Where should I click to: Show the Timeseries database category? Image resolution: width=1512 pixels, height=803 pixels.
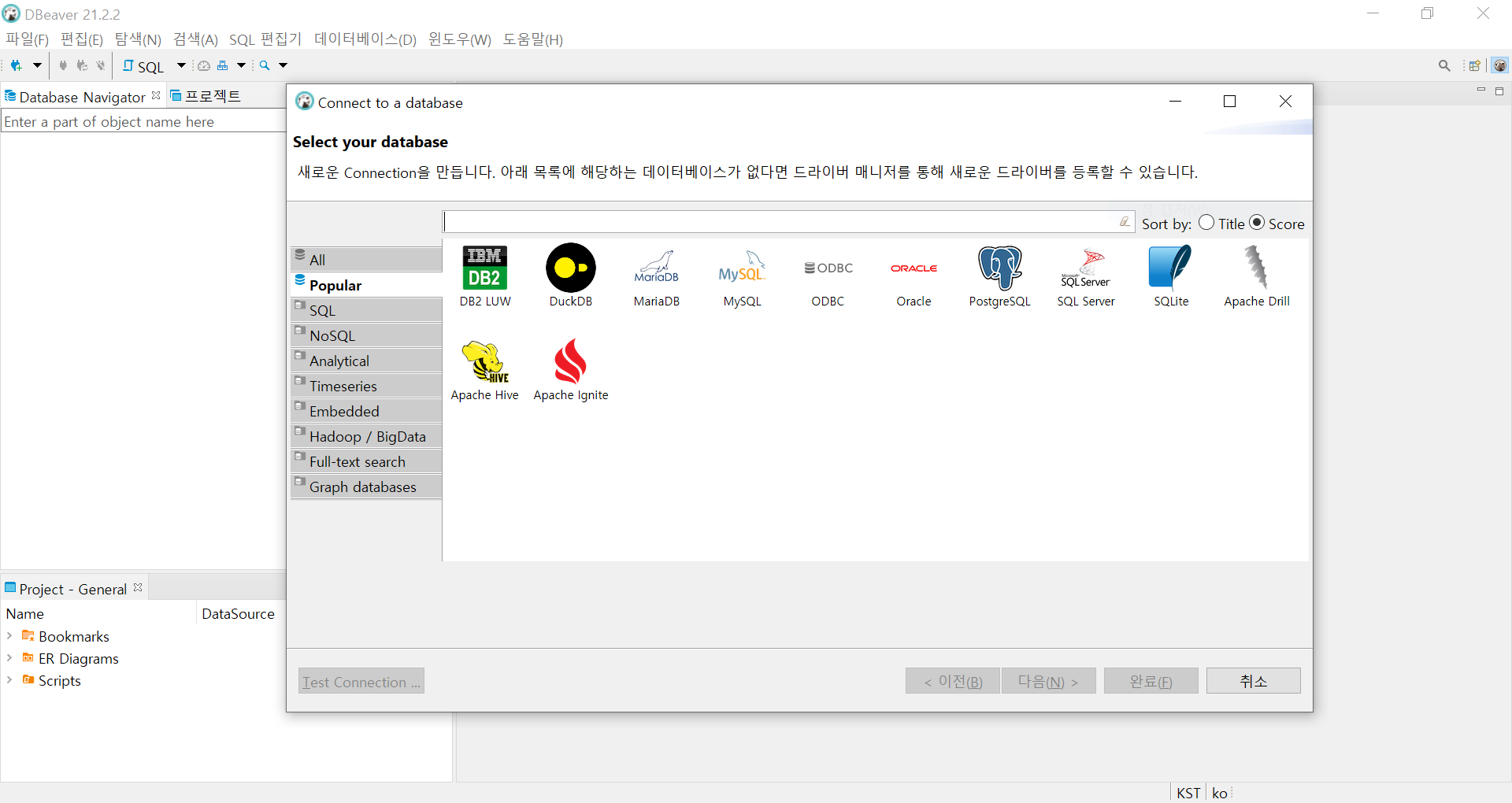[366, 385]
